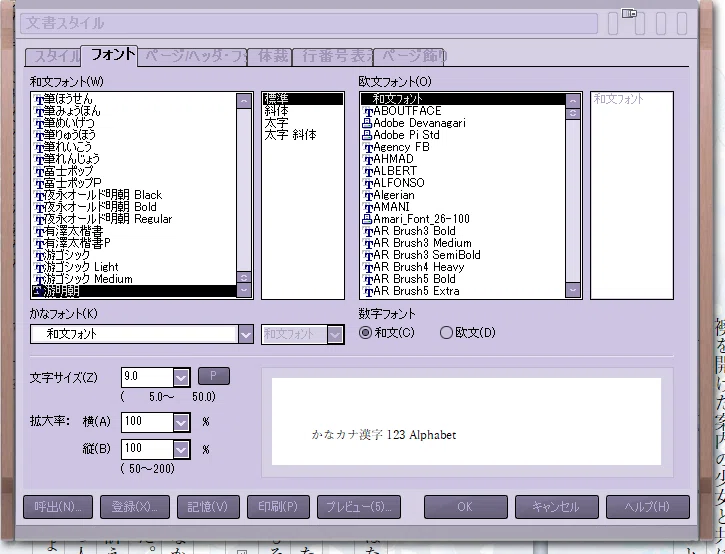The height and width of the screenshot is (554, 725).
Task: Select AR Brush5 Extra font
Action: 463,291
